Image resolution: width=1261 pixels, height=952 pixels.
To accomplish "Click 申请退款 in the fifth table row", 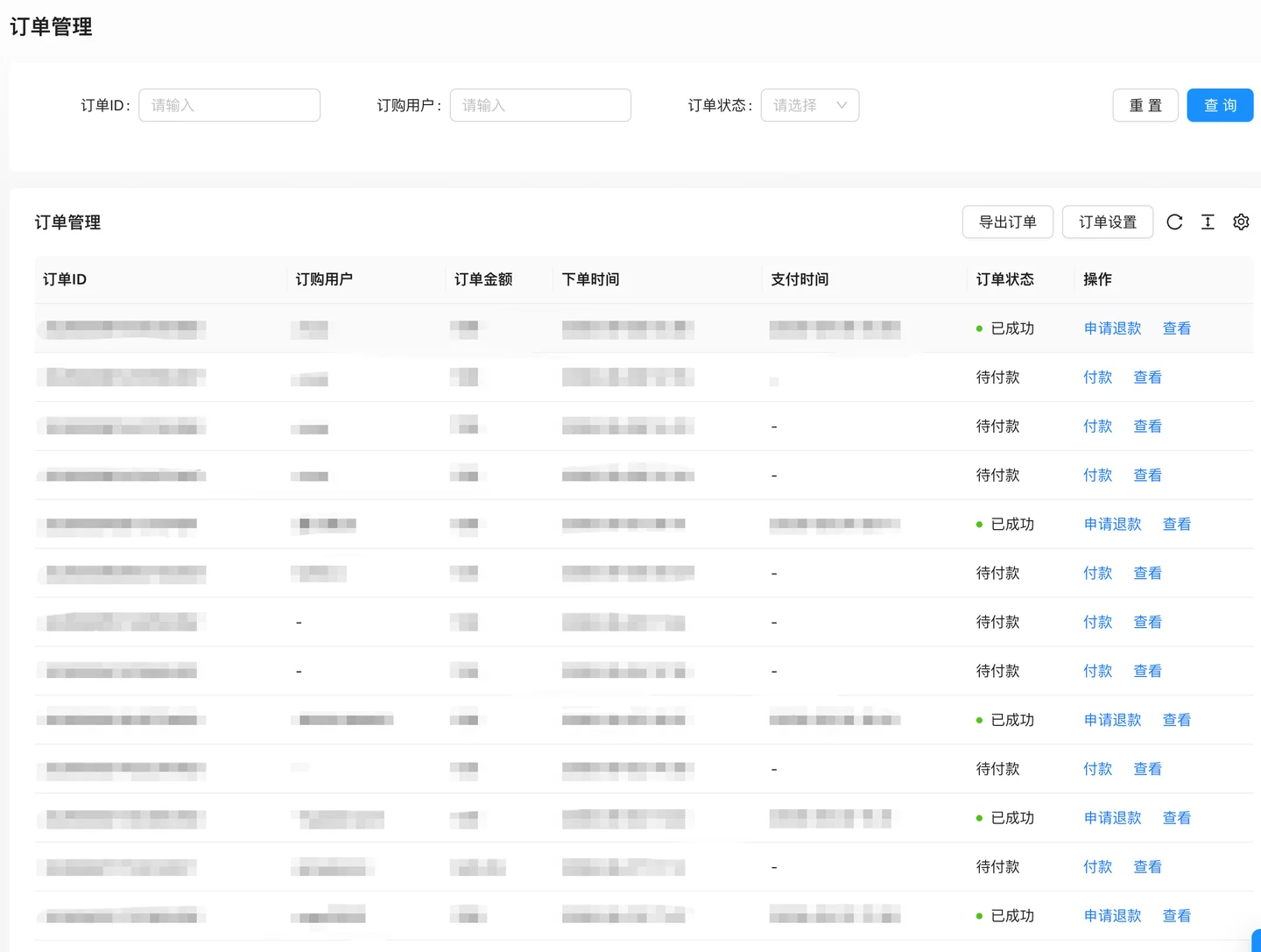I will [1113, 525].
